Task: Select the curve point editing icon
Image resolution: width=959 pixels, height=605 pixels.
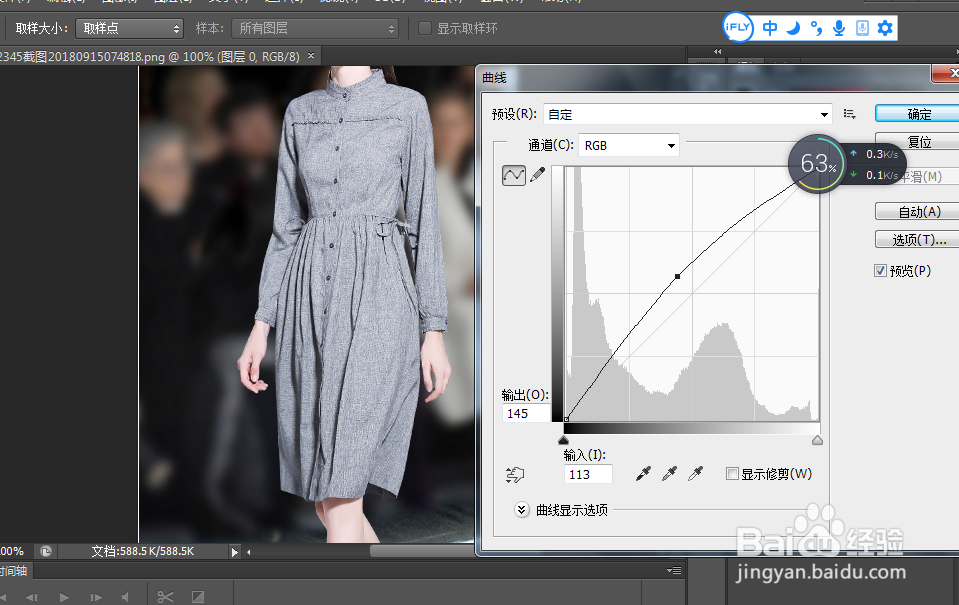Action: click(513, 174)
